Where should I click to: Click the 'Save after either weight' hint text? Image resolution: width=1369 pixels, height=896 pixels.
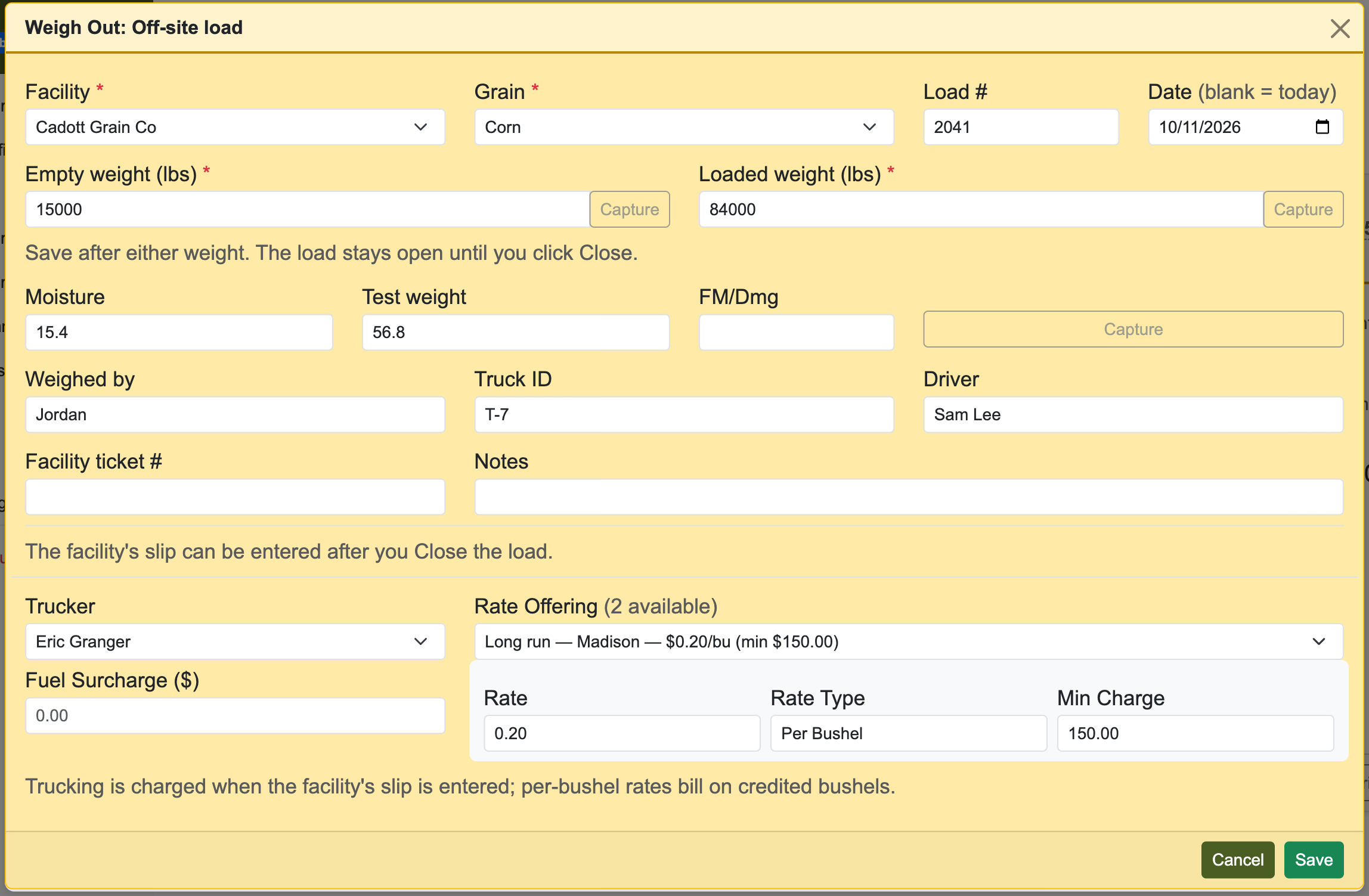[332, 253]
